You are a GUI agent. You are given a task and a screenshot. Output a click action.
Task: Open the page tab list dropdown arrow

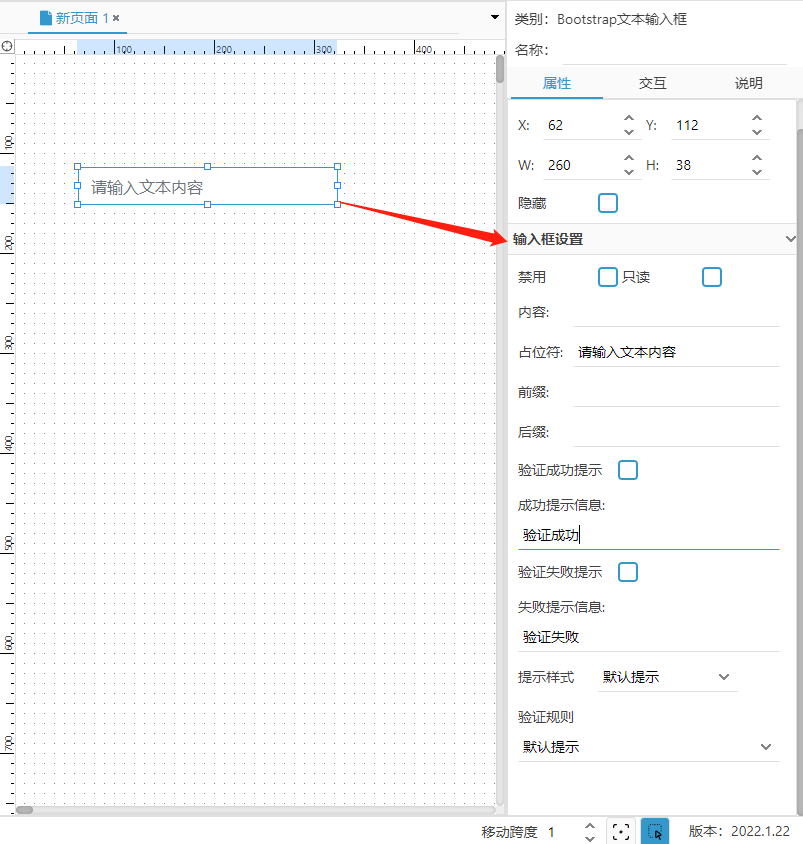point(495,17)
